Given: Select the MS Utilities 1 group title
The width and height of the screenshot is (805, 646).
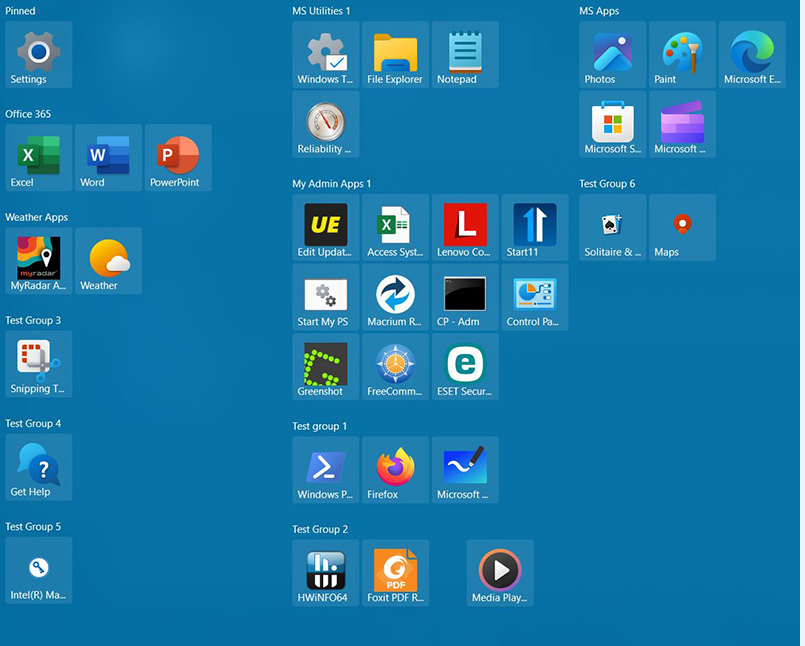Looking at the screenshot, I should tap(321, 11).
